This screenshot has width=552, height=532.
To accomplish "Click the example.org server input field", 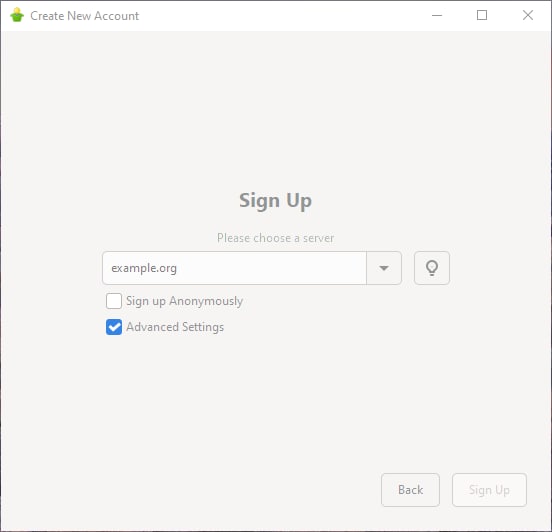I will point(234,268).
